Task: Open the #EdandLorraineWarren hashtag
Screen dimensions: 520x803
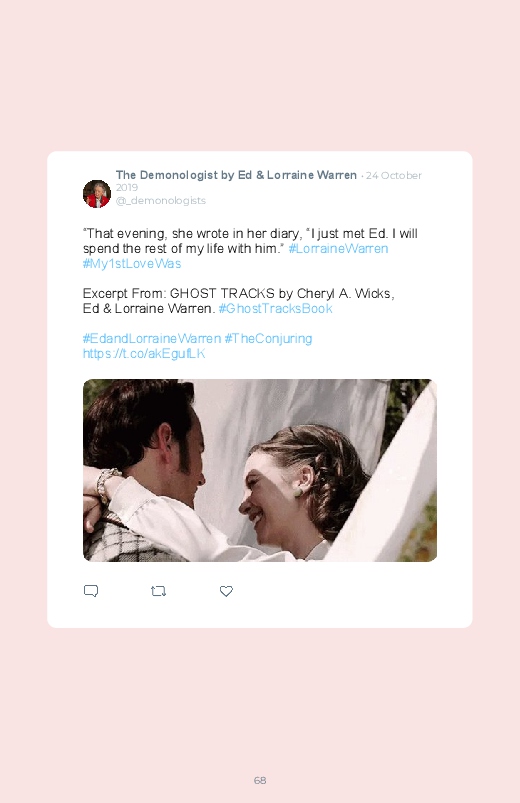Action: [152, 339]
